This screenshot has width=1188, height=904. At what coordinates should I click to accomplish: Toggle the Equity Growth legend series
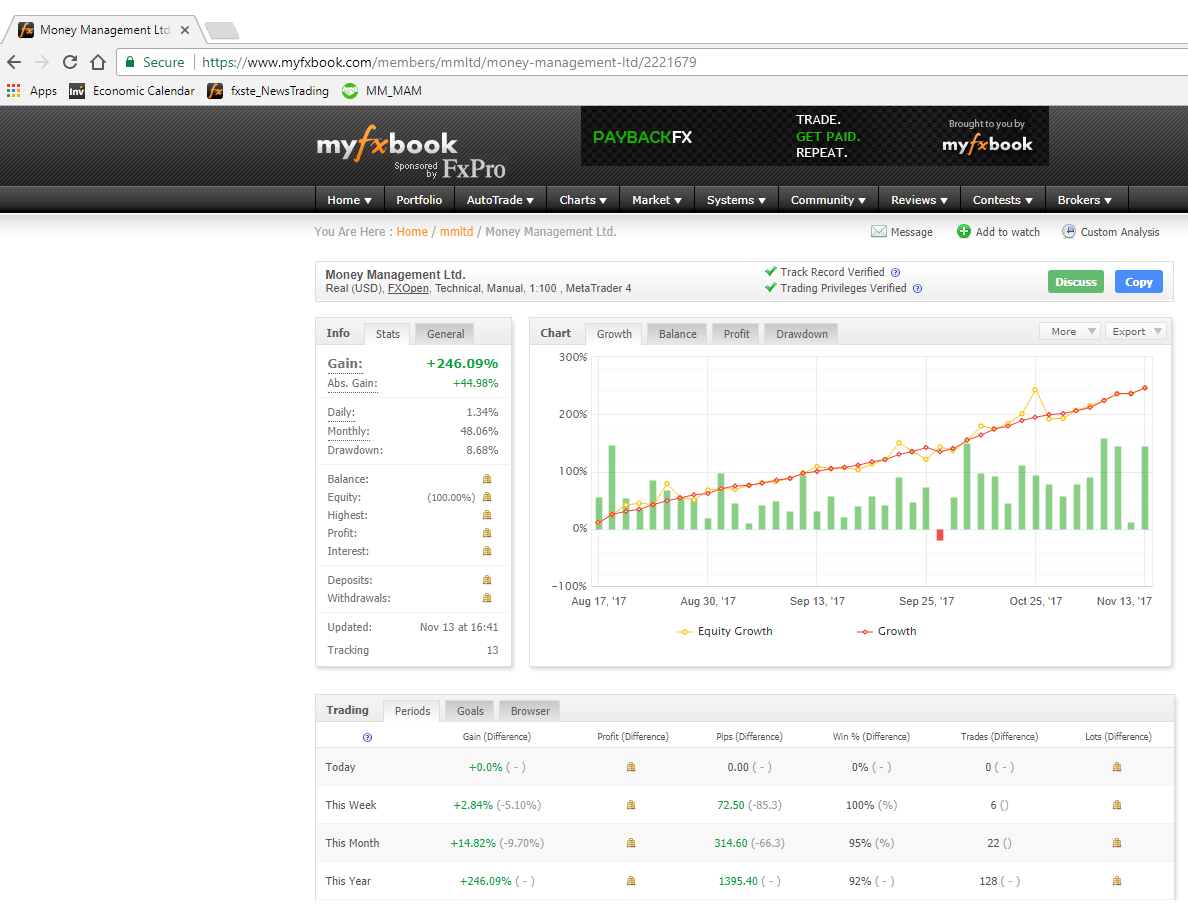coord(725,631)
